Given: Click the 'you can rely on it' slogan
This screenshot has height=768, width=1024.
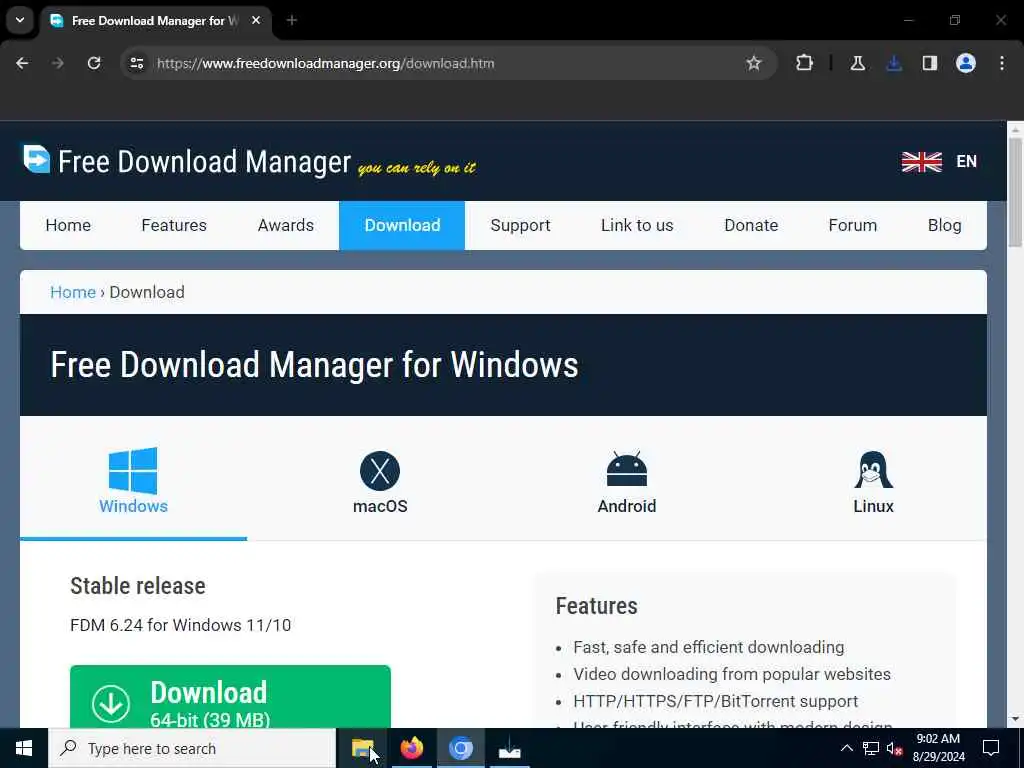Looking at the screenshot, I should click(417, 168).
